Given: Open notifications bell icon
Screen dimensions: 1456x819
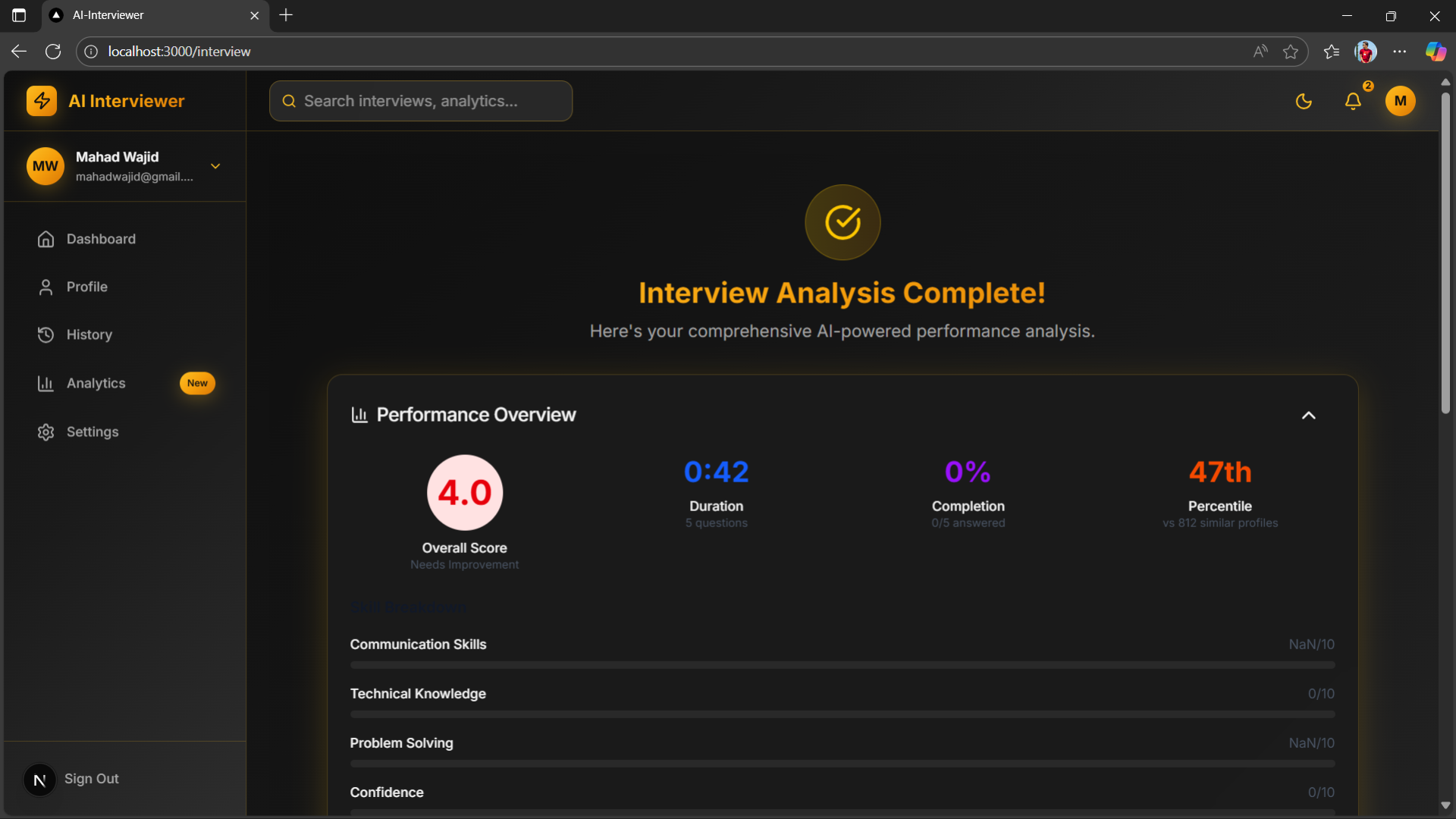Looking at the screenshot, I should tap(1353, 101).
